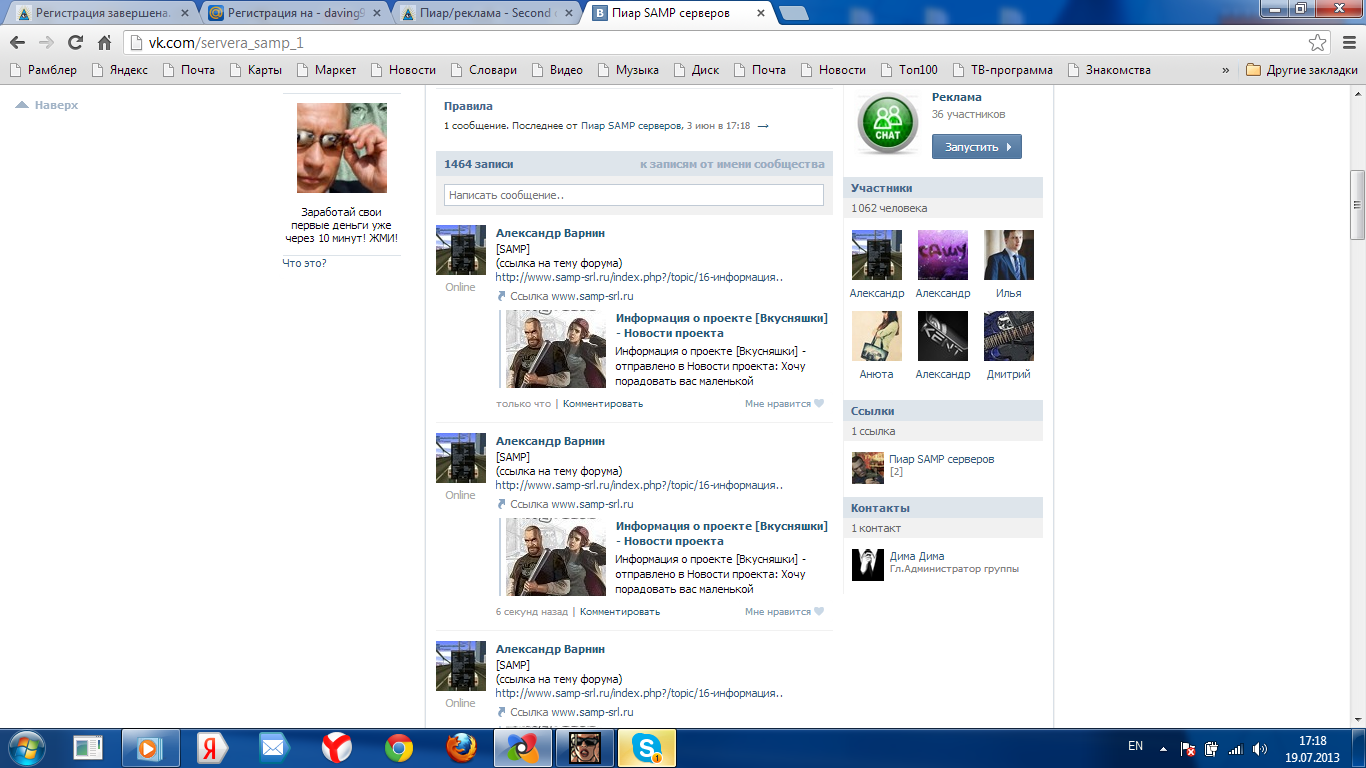1366x768 pixels.
Task: Open the Топ100 bookmark
Action: [x=909, y=70]
